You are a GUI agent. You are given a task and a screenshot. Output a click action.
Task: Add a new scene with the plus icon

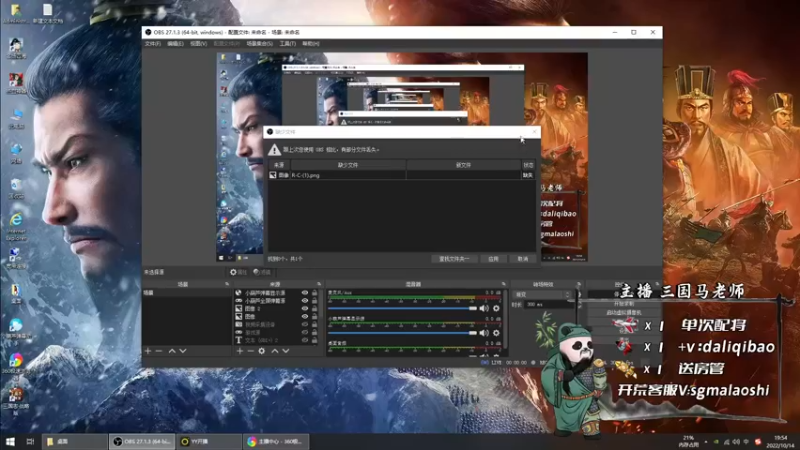point(147,351)
